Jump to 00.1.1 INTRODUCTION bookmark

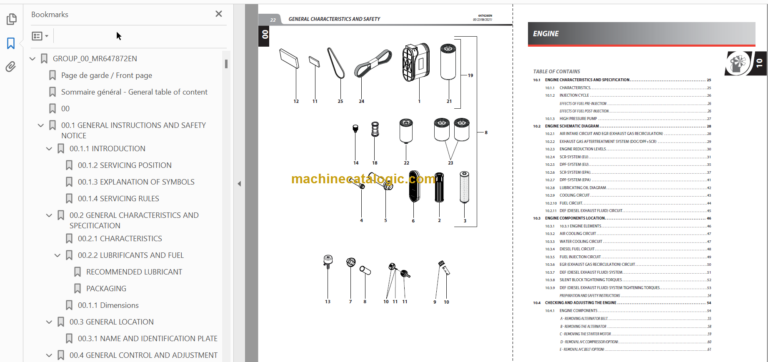click(107, 149)
